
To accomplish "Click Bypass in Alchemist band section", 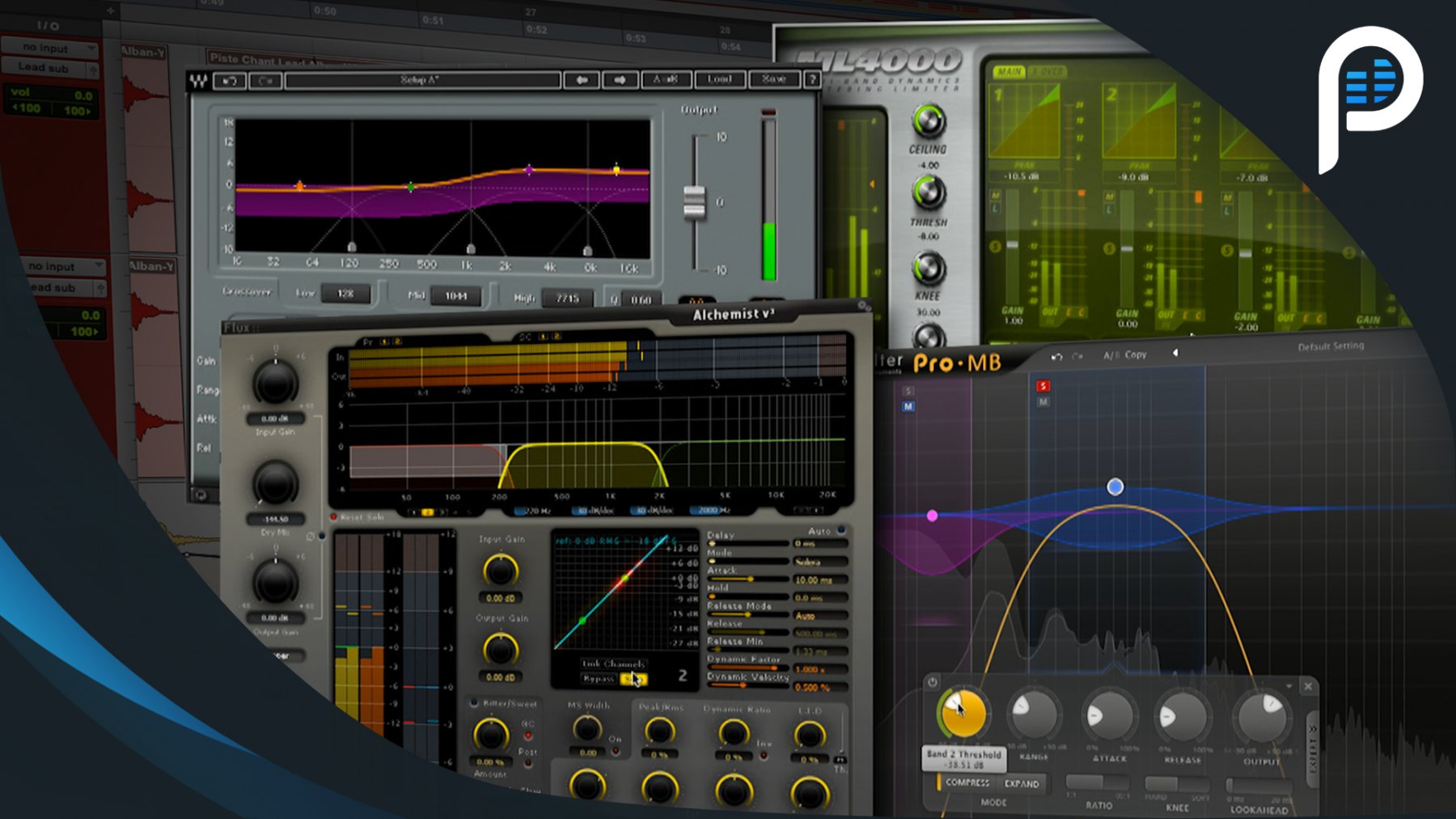I will pos(599,679).
